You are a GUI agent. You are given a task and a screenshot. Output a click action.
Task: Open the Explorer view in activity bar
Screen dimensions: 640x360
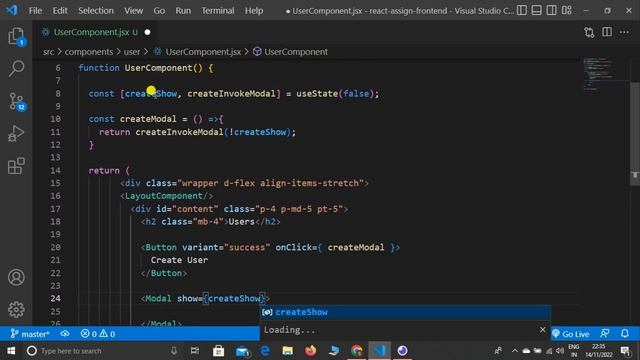point(16,36)
